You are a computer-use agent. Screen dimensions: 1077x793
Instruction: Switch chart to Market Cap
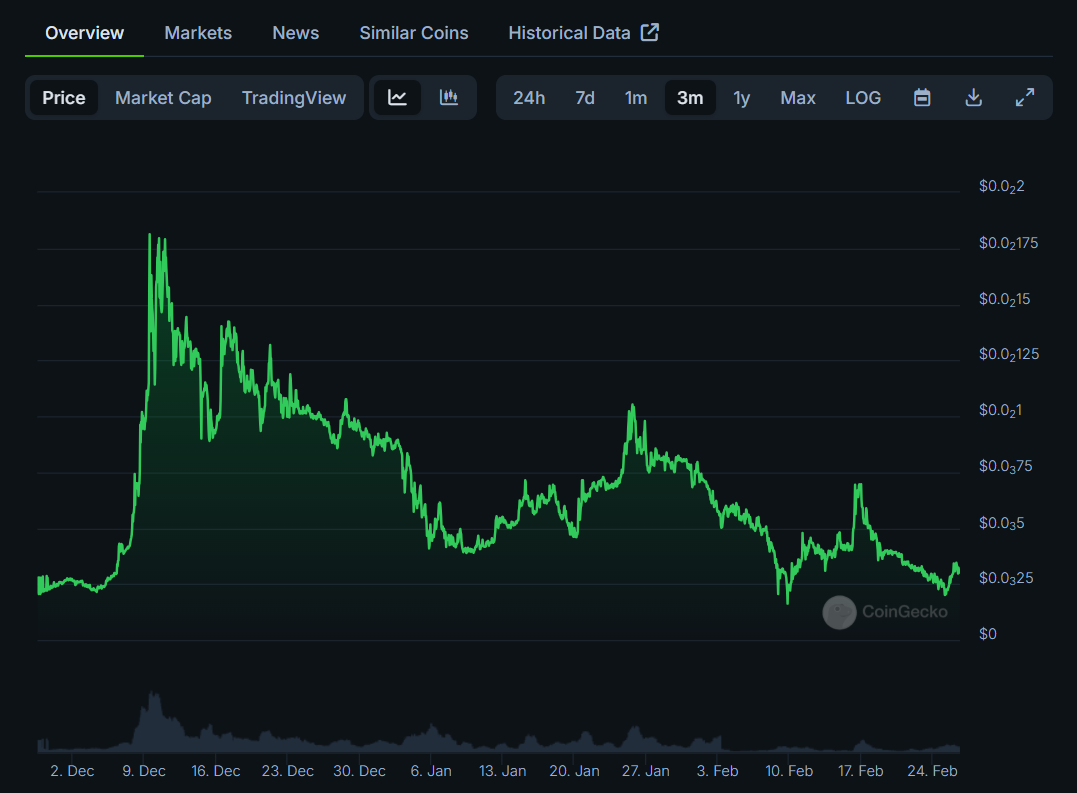(163, 97)
